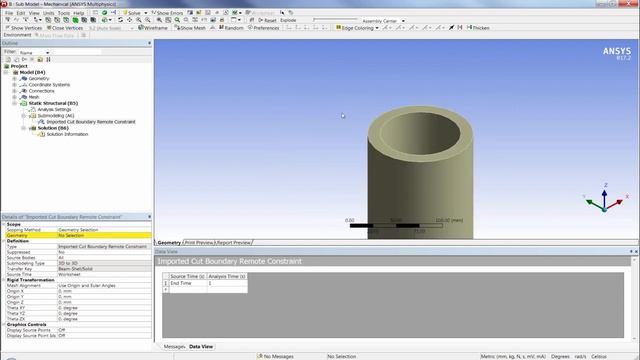Collapse the Scope section in Details

pos(4,224)
